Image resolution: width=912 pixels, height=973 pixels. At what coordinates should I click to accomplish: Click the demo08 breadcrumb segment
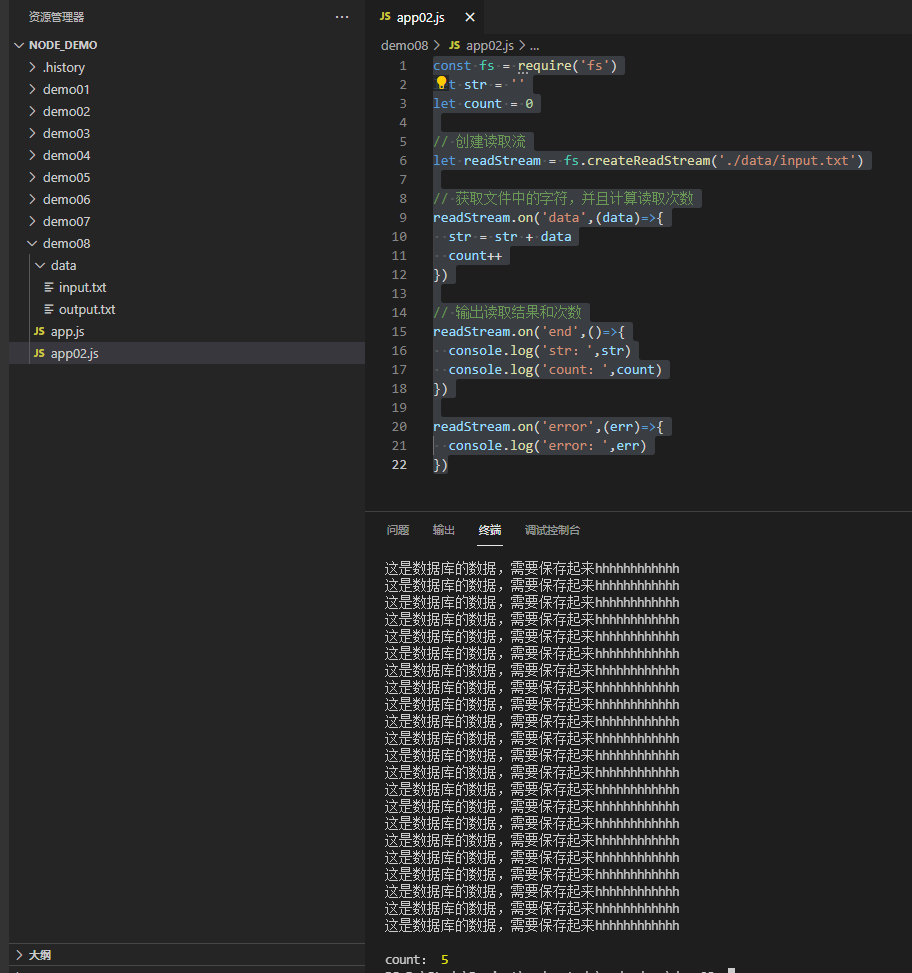tap(405, 45)
